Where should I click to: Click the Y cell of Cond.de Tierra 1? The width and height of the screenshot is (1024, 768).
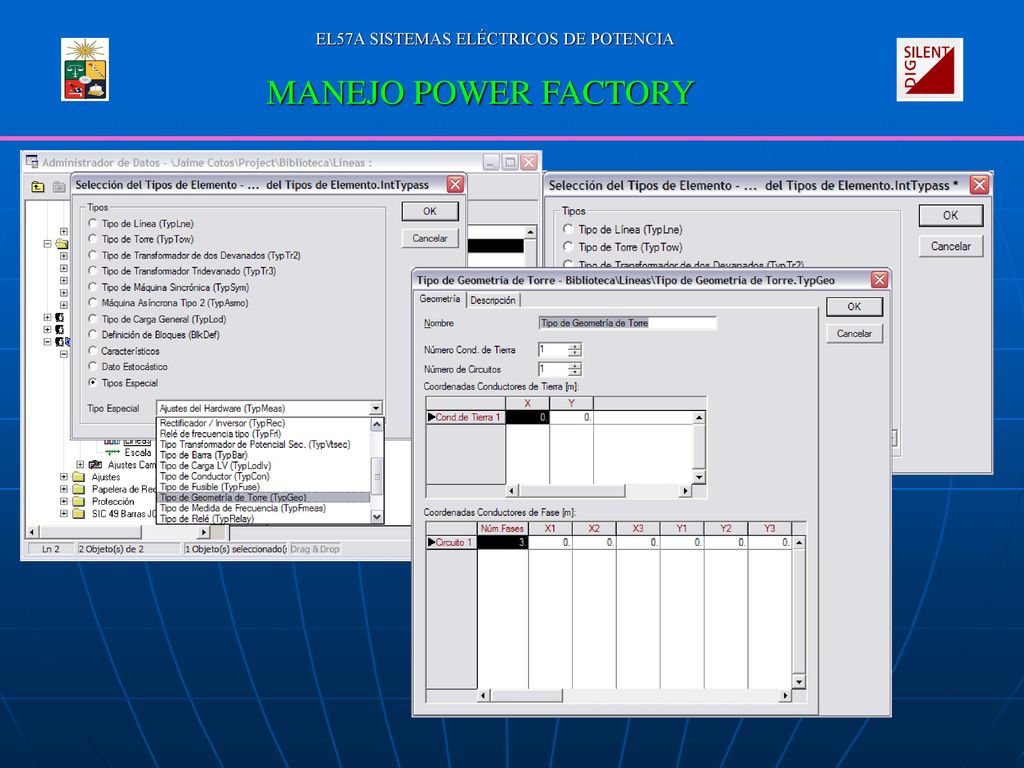click(x=571, y=417)
